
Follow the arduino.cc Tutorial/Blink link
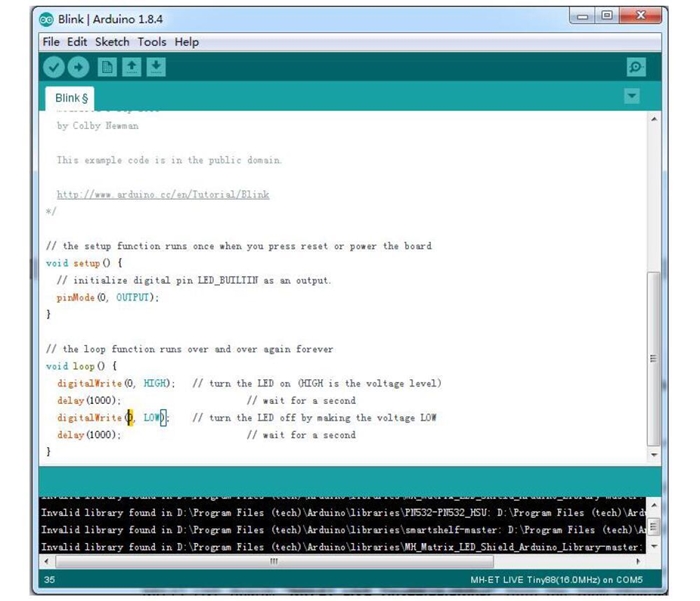tap(163, 195)
